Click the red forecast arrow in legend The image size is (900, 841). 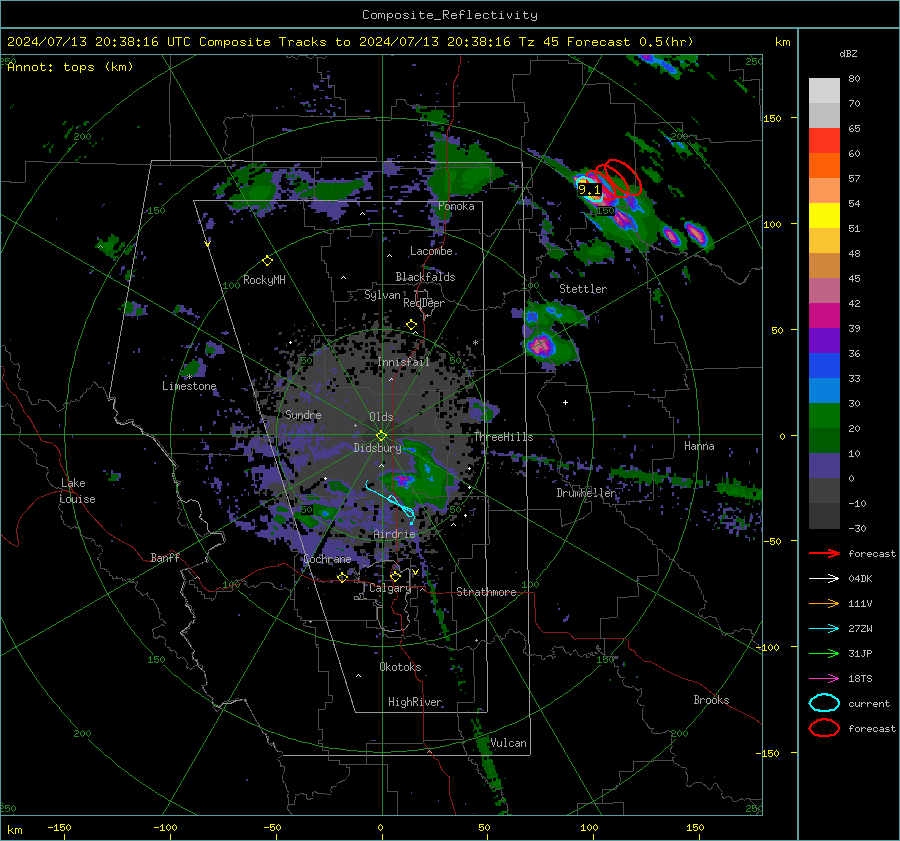coord(824,553)
